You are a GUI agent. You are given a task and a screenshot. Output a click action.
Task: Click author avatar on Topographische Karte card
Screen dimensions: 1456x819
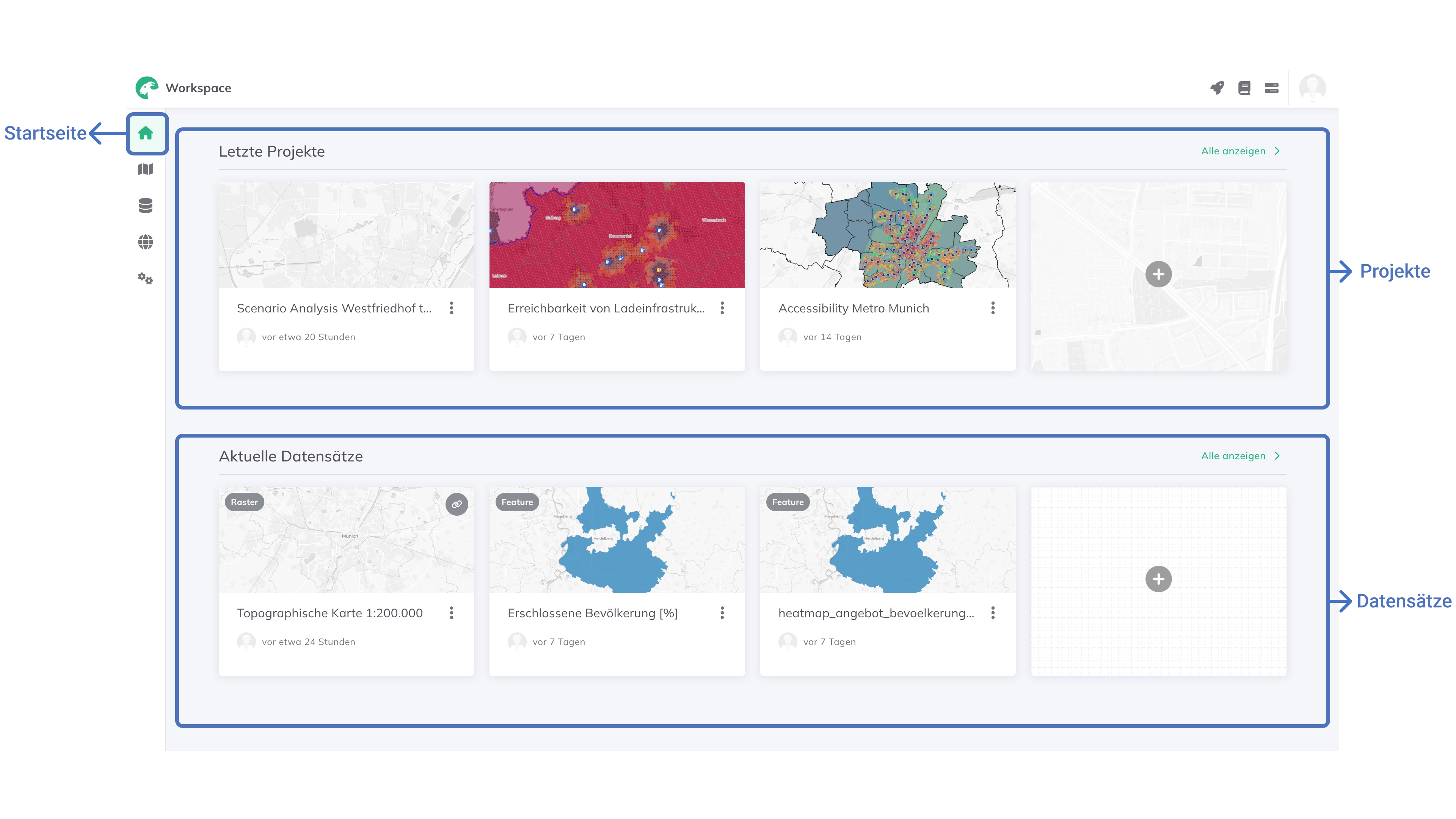pos(246,642)
